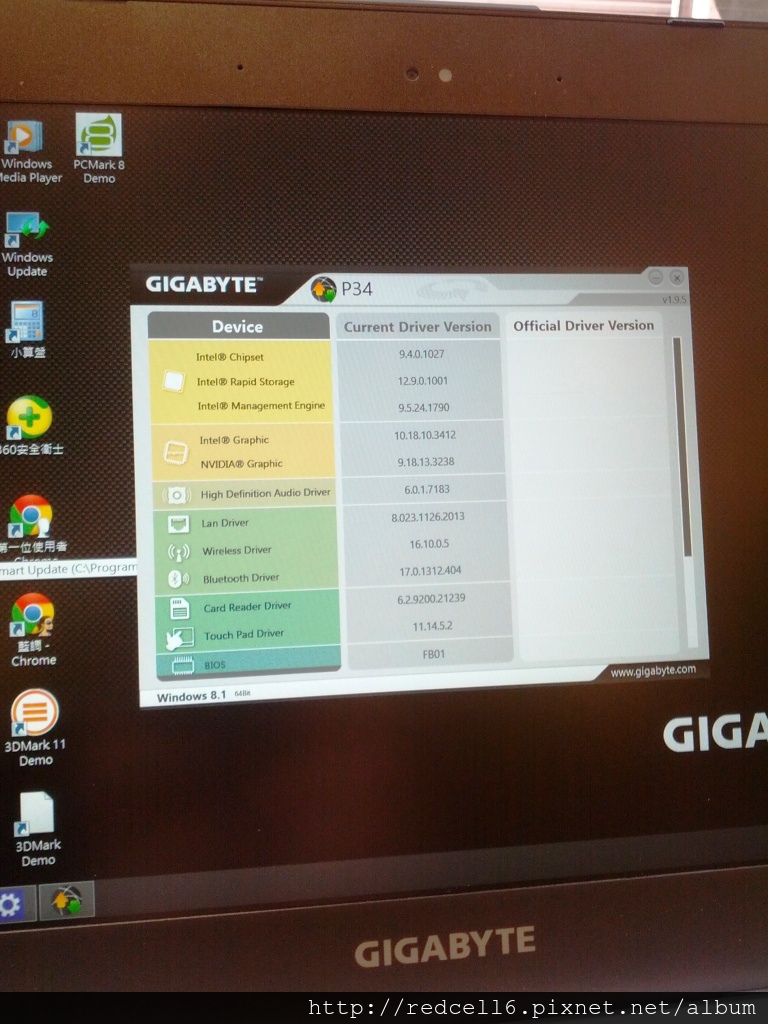768x1024 pixels.
Task: Launch Windows Update desktop shortcut
Action: pos(26,245)
